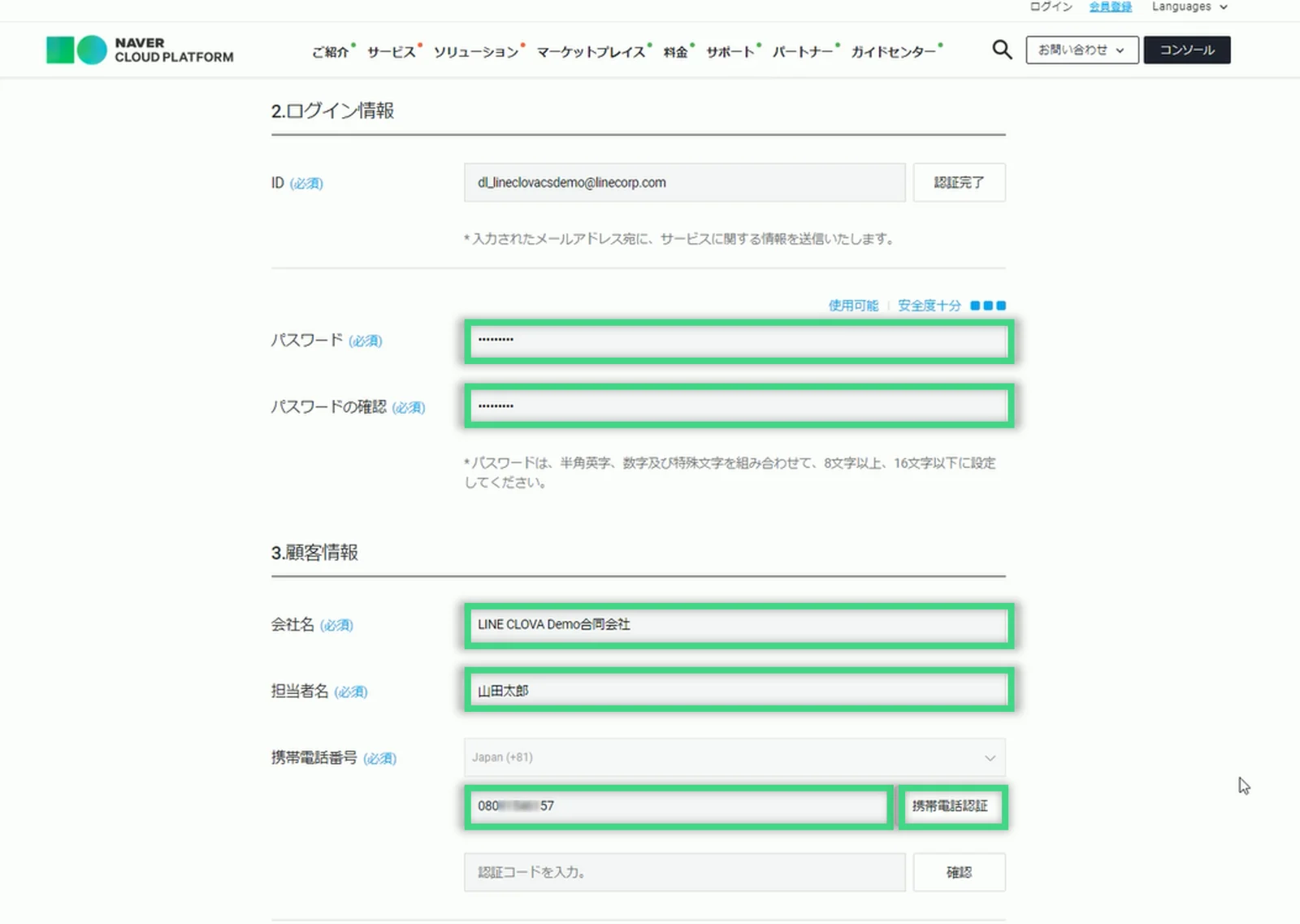
Task: Expand the お問い合わせ dropdown
Action: [x=1081, y=50]
